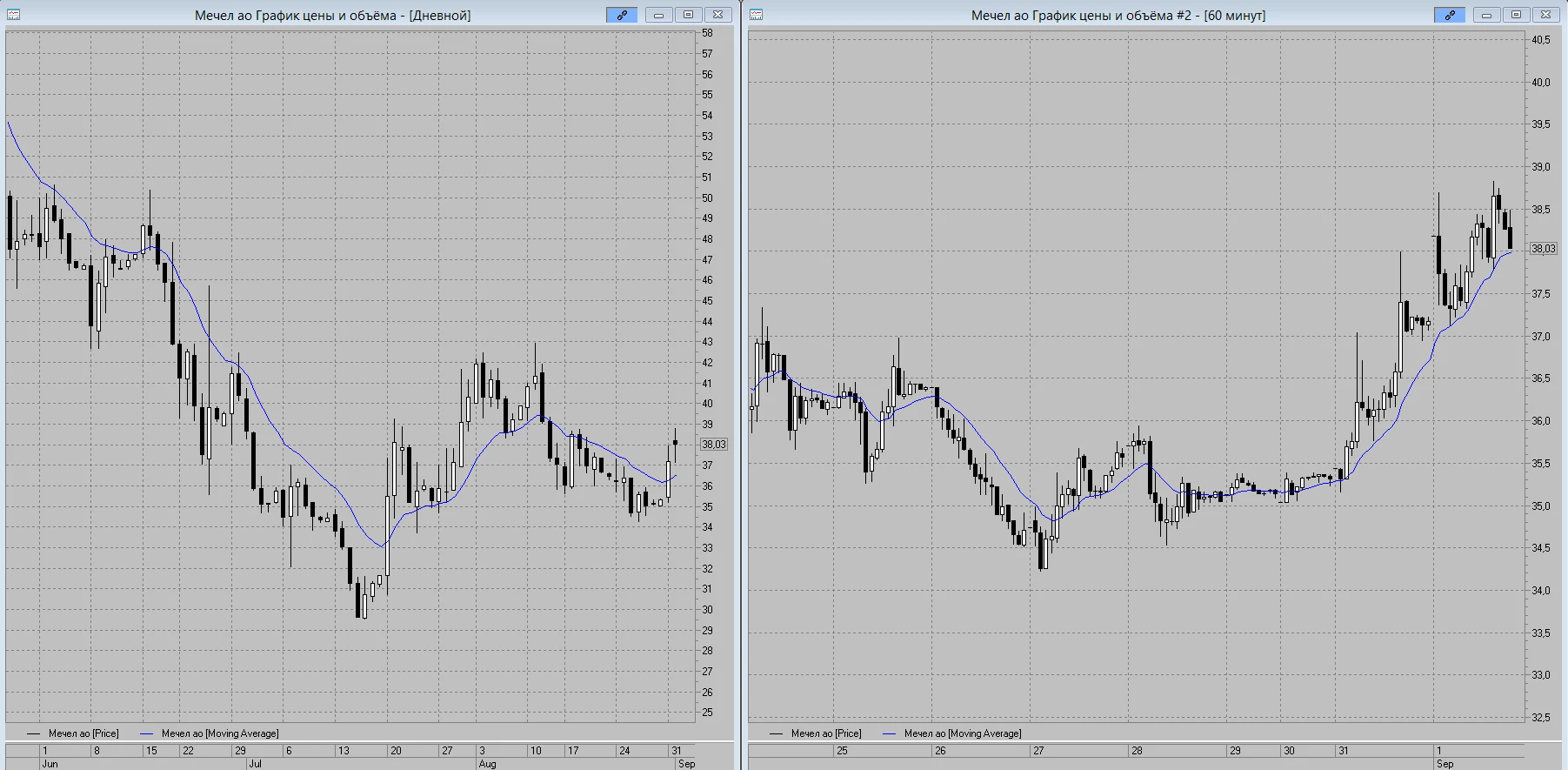Viewport: 1568px width, 770px height.
Task: Open the system menu icon of the 60-minute chart window
Action: point(756,15)
